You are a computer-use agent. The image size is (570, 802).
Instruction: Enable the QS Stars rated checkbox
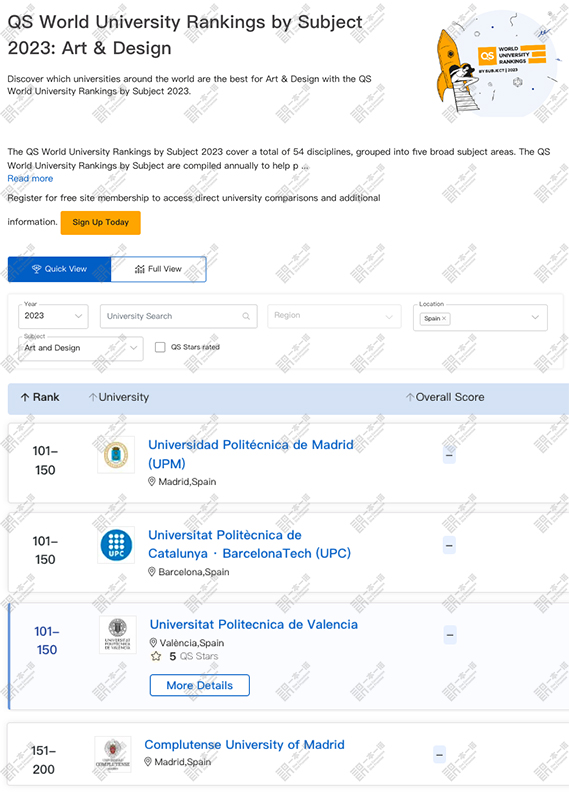pos(160,347)
